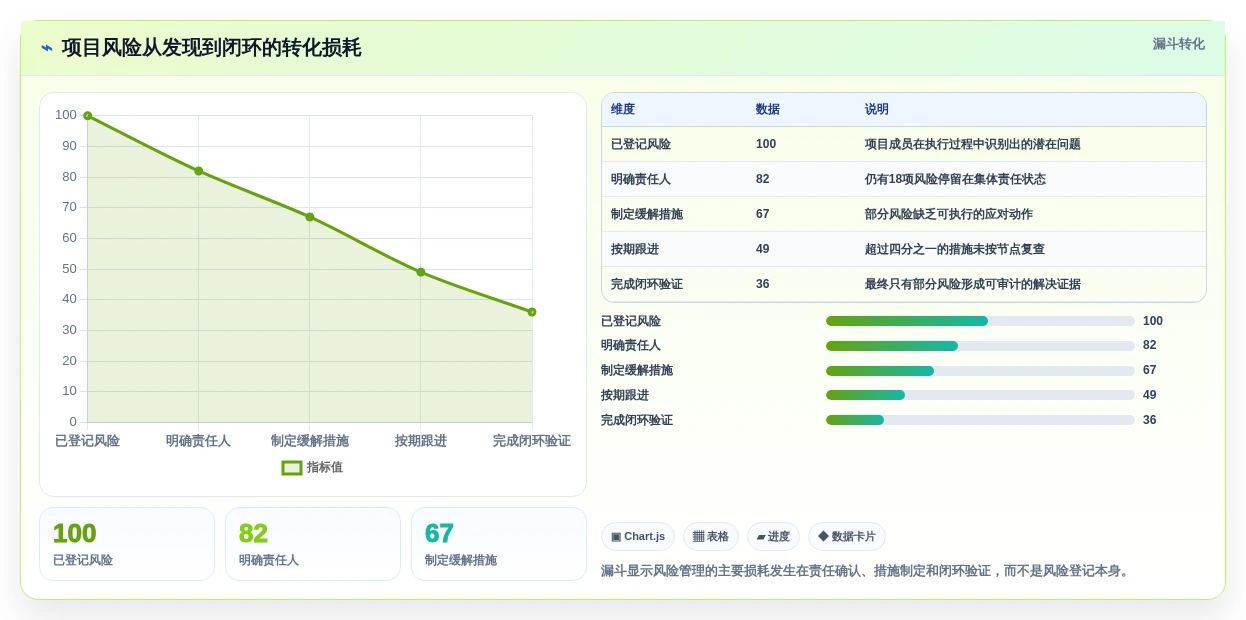The width and height of the screenshot is (1246, 620).
Task: Select the Chart.js chip
Action: pos(638,537)
